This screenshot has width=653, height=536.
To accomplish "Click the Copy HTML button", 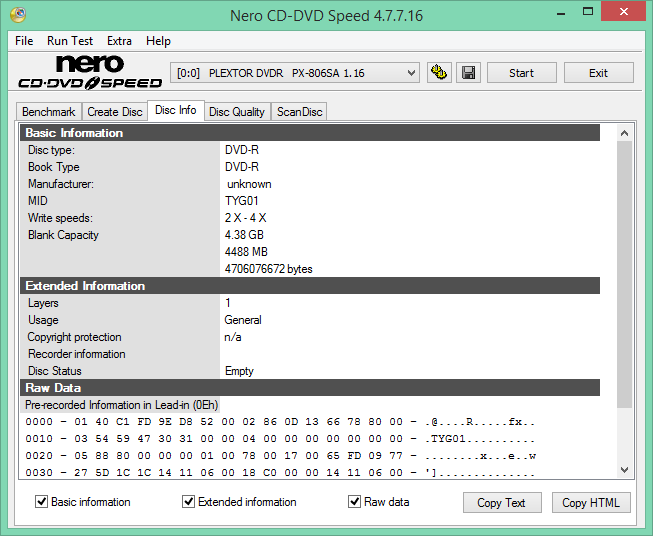I will (x=591, y=503).
